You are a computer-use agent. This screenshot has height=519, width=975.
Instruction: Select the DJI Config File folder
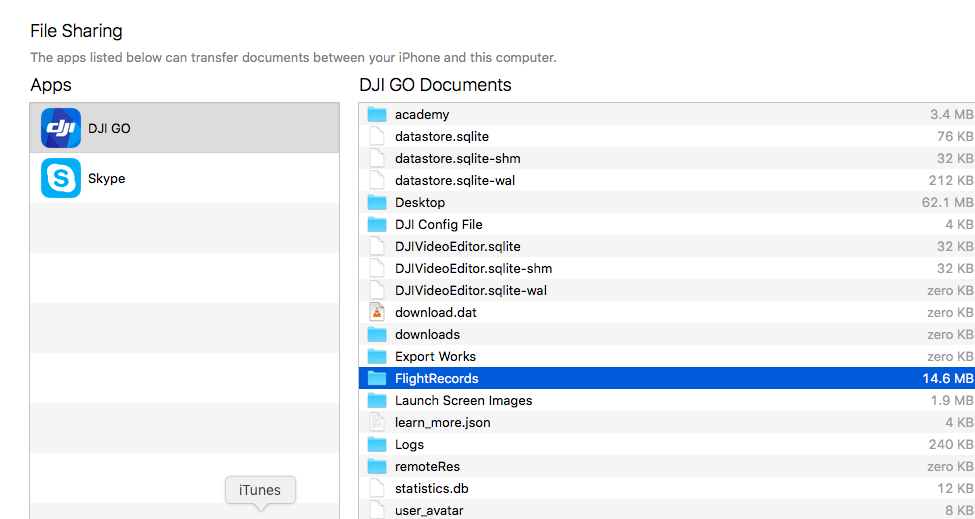[667, 224]
